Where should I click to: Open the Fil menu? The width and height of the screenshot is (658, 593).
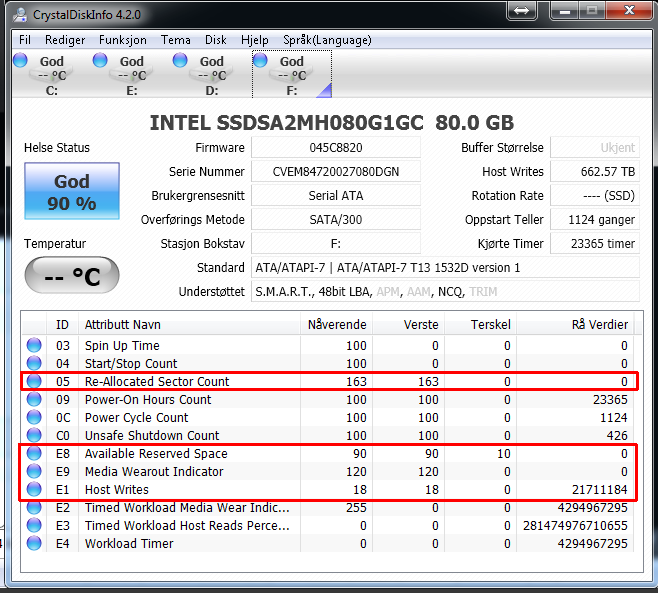click(25, 40)
